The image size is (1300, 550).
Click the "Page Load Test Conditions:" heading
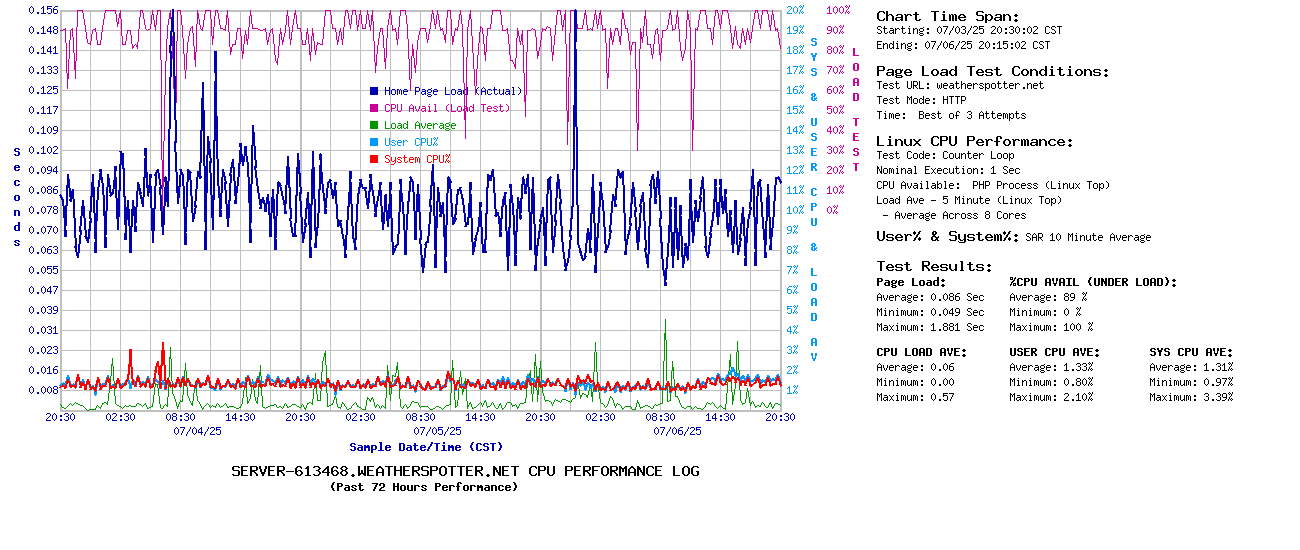pos(992,71)
